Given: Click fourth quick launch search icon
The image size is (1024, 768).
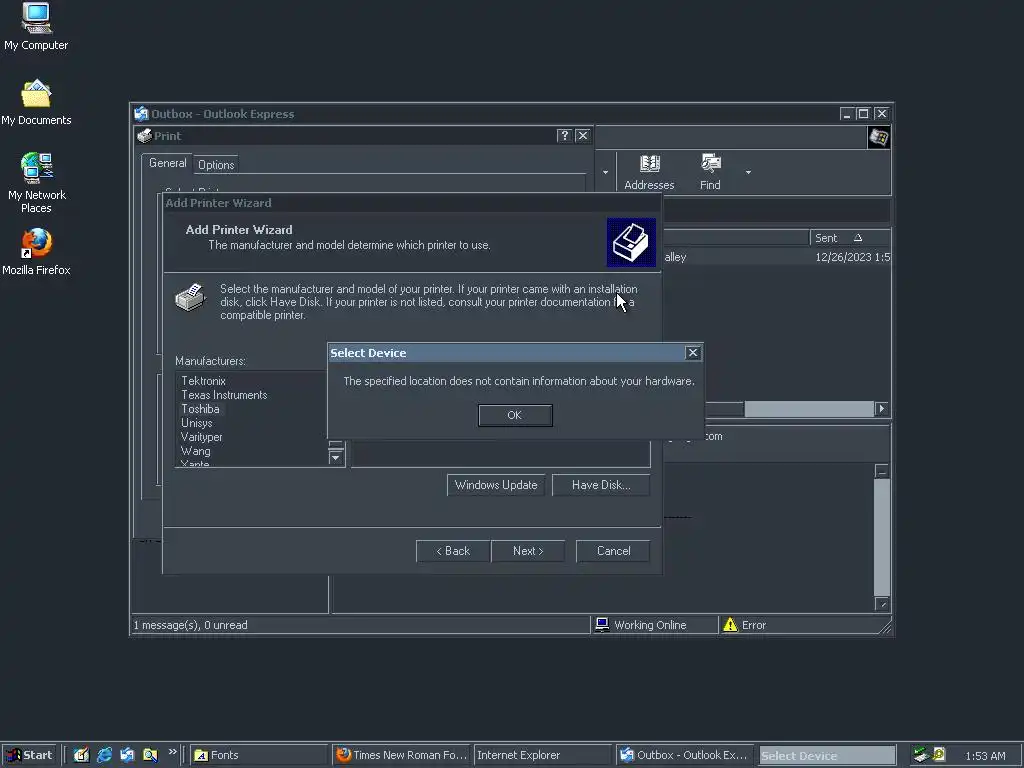Looking at the screenshot, I should tap(150, 755).
